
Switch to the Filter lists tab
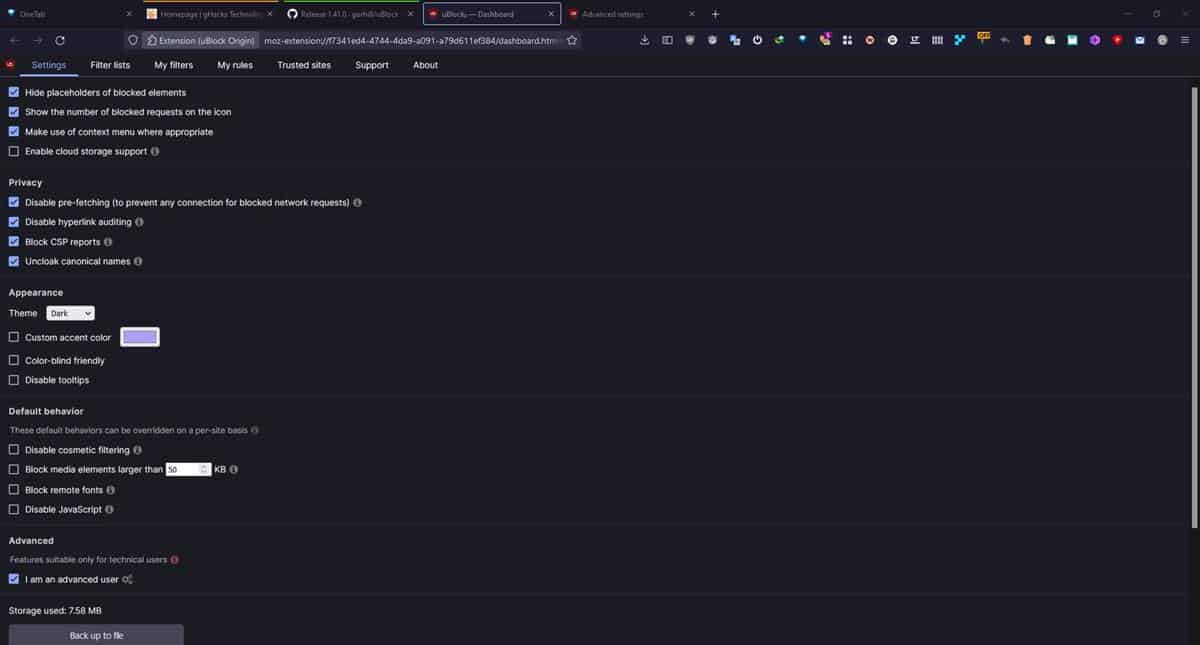click(x=110, y=64)
